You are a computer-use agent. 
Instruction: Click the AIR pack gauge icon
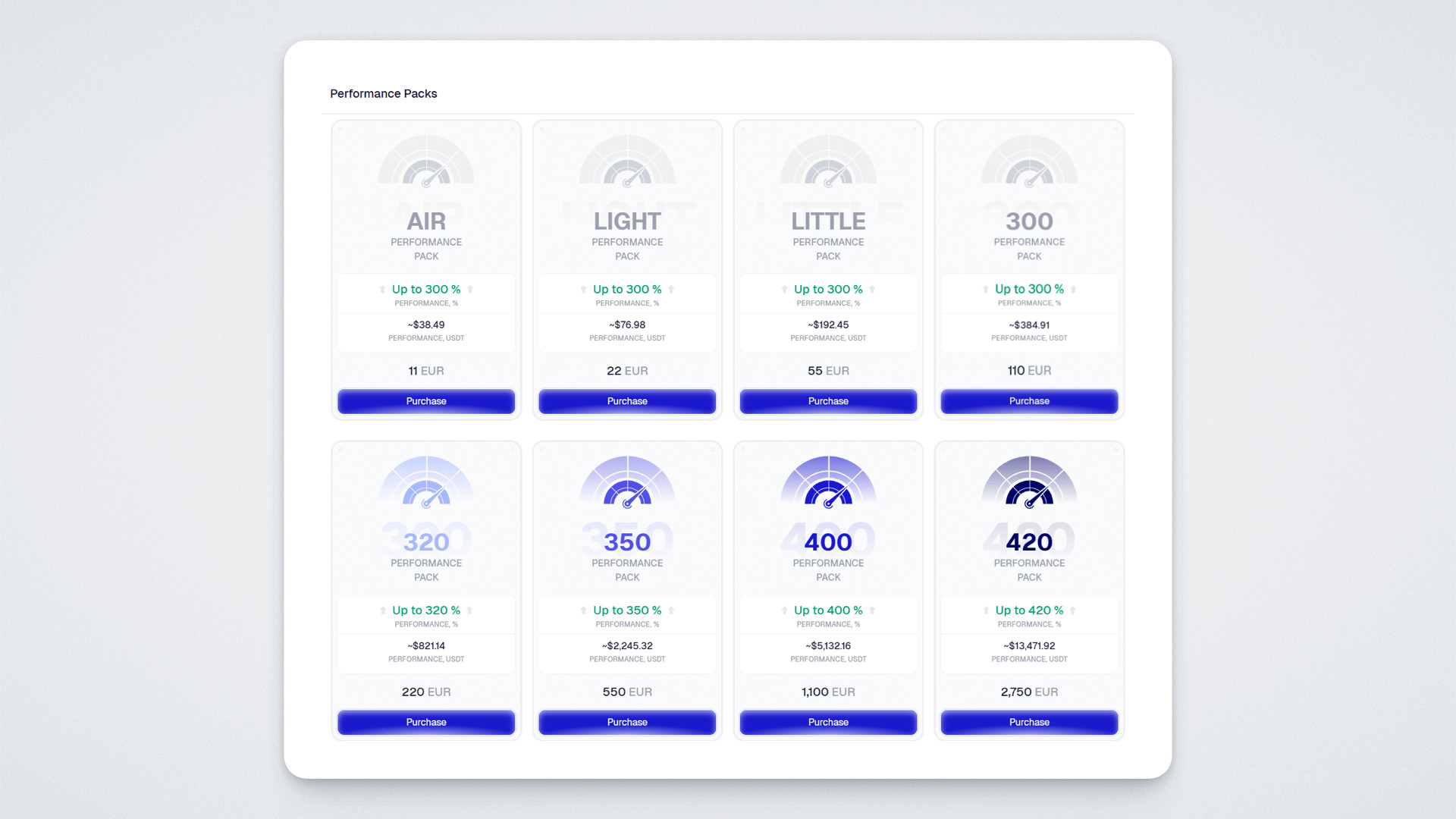point(426,162)
